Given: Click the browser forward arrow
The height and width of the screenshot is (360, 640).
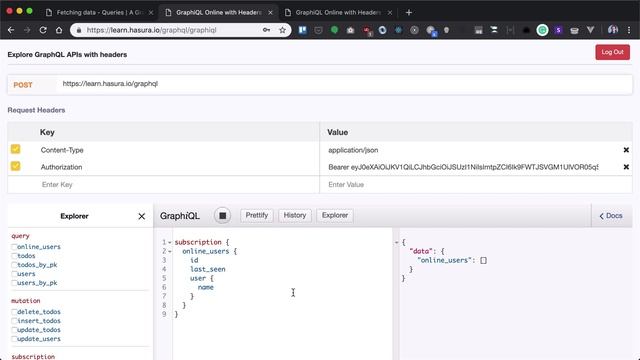Looking at the screenshot, I should click(27, 30).
